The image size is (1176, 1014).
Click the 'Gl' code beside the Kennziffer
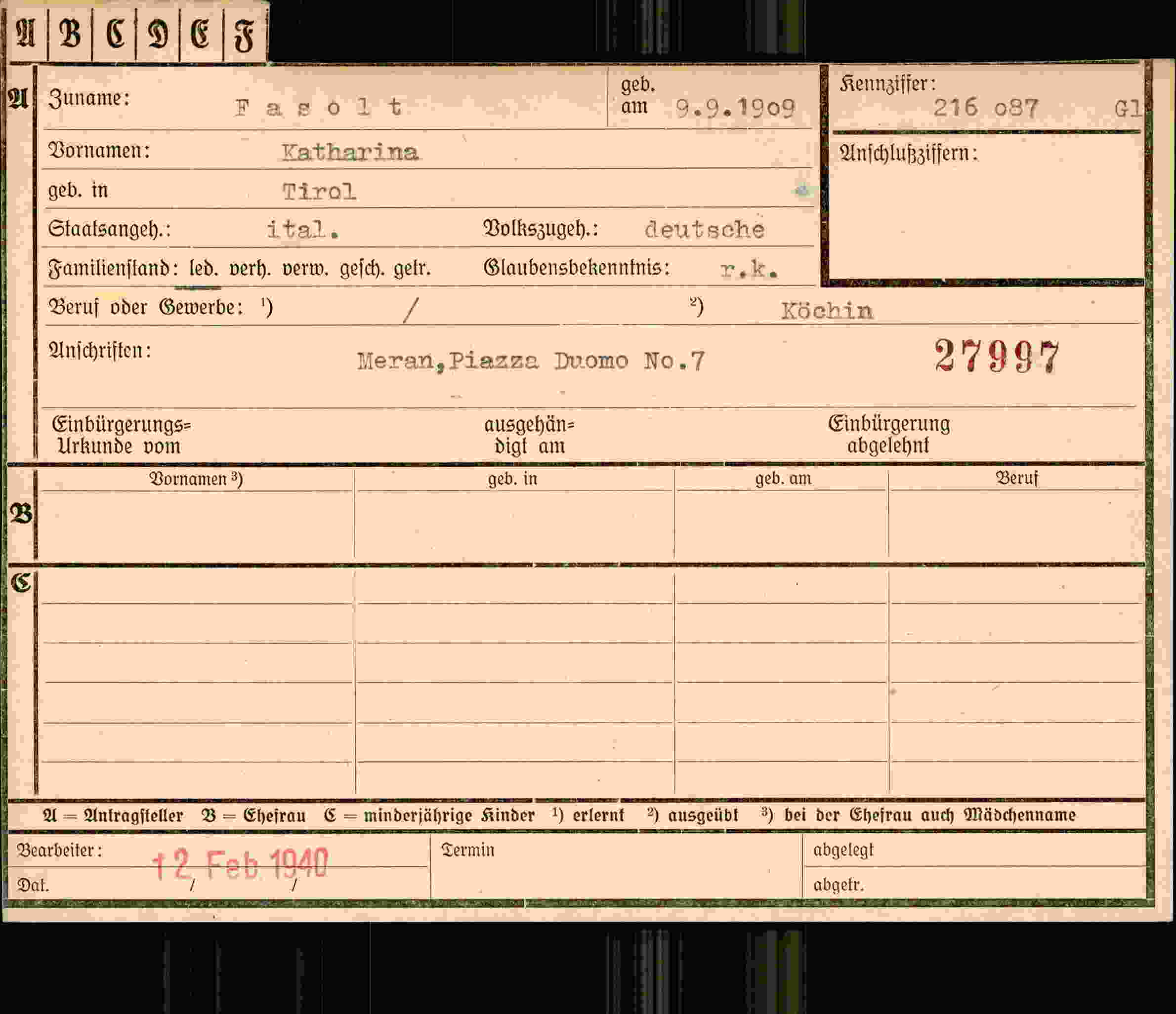click(1128, 108)
